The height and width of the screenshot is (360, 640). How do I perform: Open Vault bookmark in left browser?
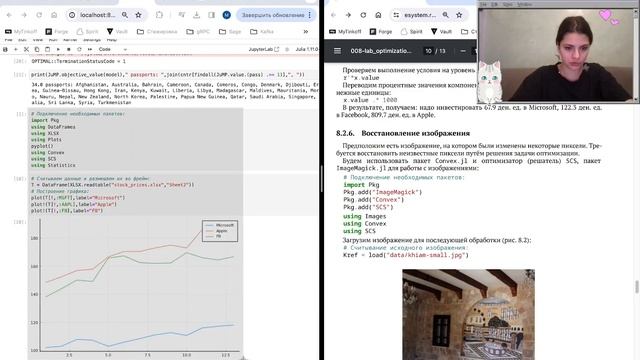117,31
